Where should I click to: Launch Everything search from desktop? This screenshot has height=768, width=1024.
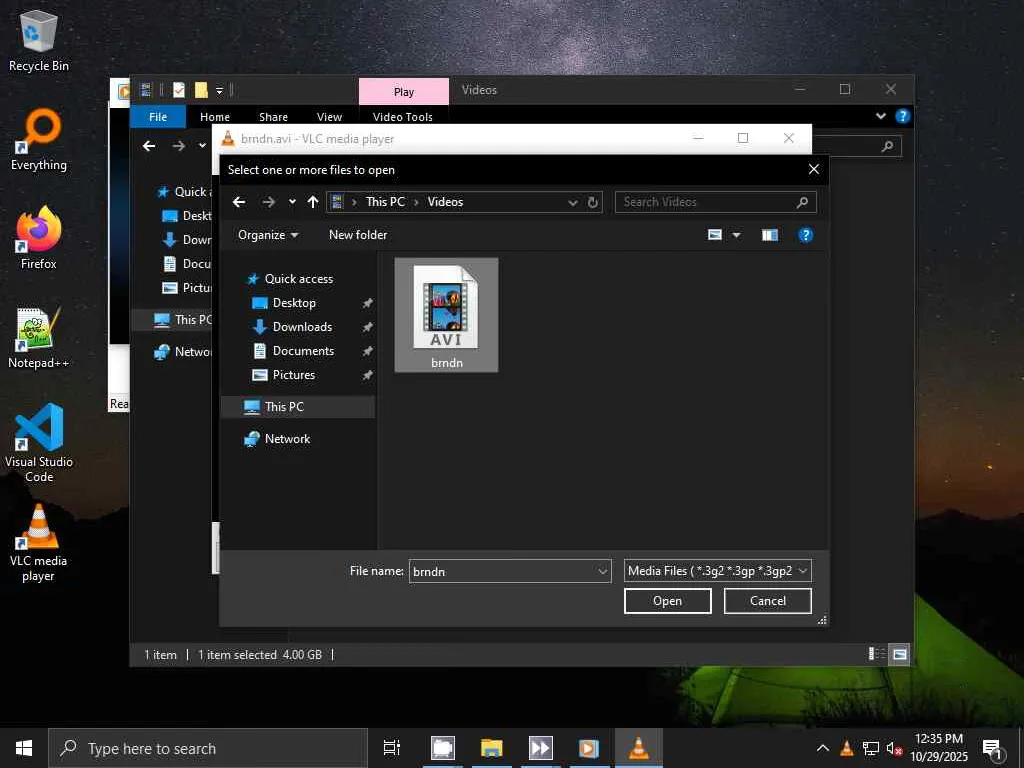[39, 140]
